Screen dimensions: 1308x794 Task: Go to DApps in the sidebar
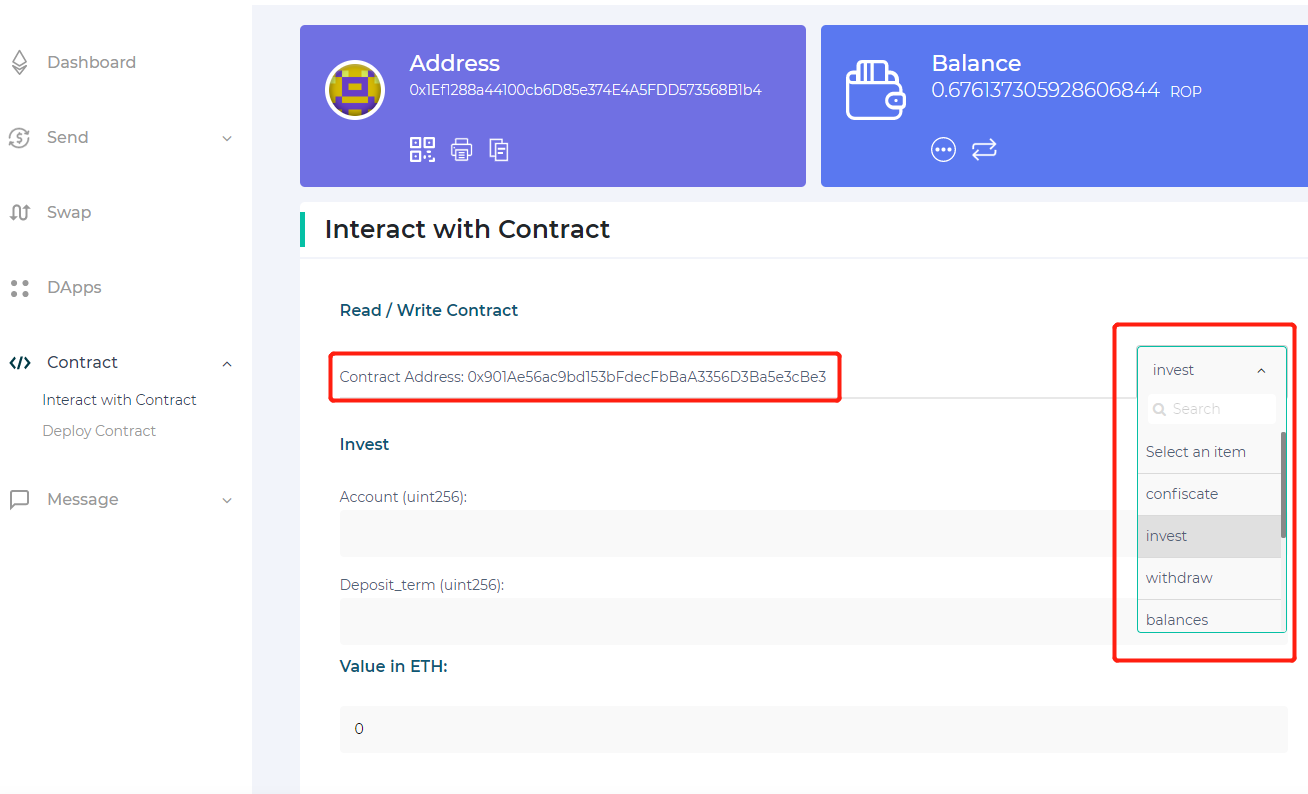[74, 287]
